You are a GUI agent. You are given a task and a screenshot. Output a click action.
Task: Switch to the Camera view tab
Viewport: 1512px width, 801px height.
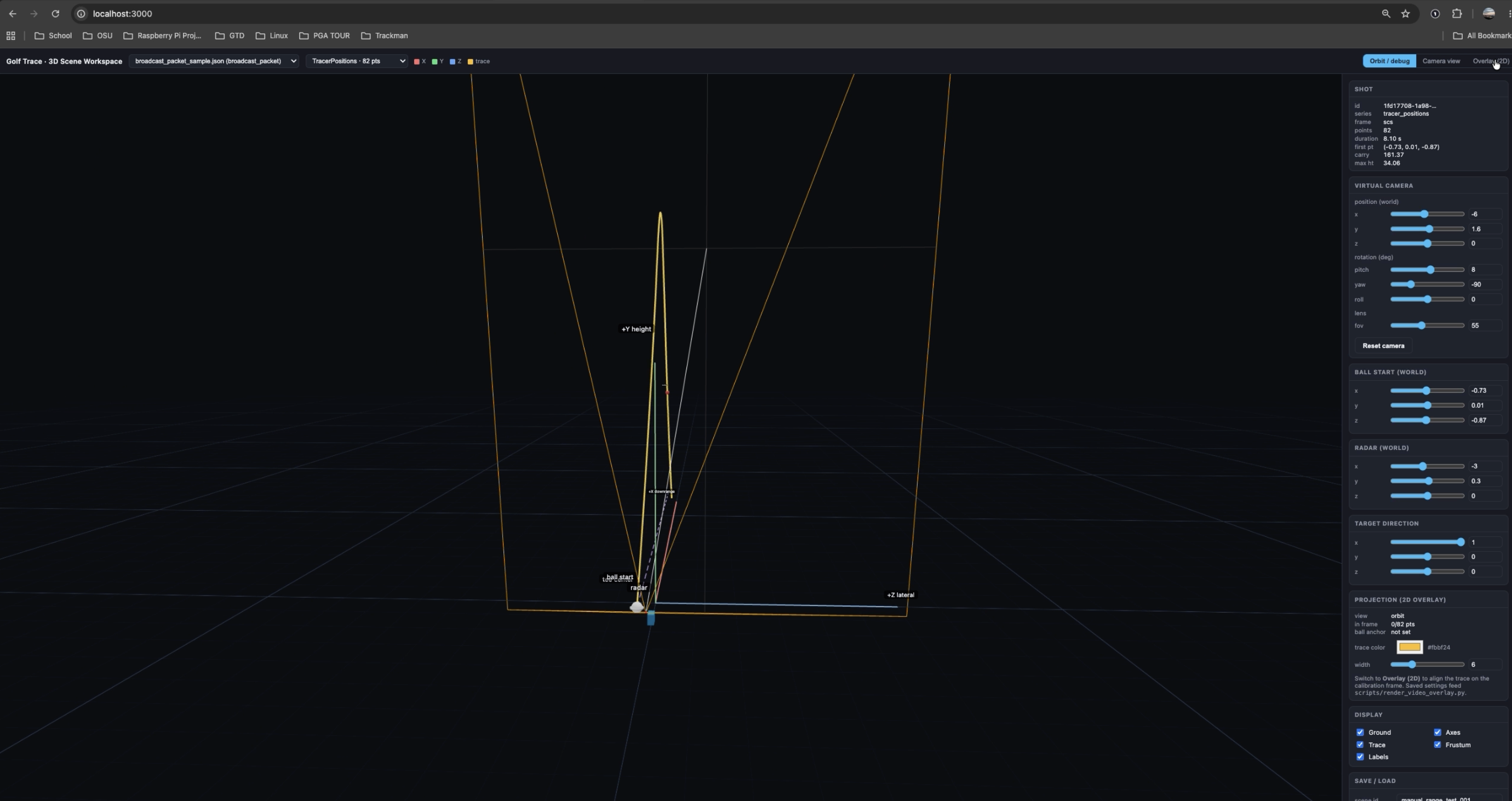coord(1441,61)
